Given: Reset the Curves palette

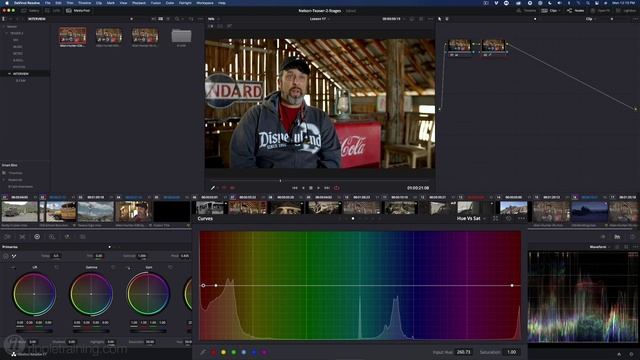Looking at the screenshot, I should click(509, 219).
